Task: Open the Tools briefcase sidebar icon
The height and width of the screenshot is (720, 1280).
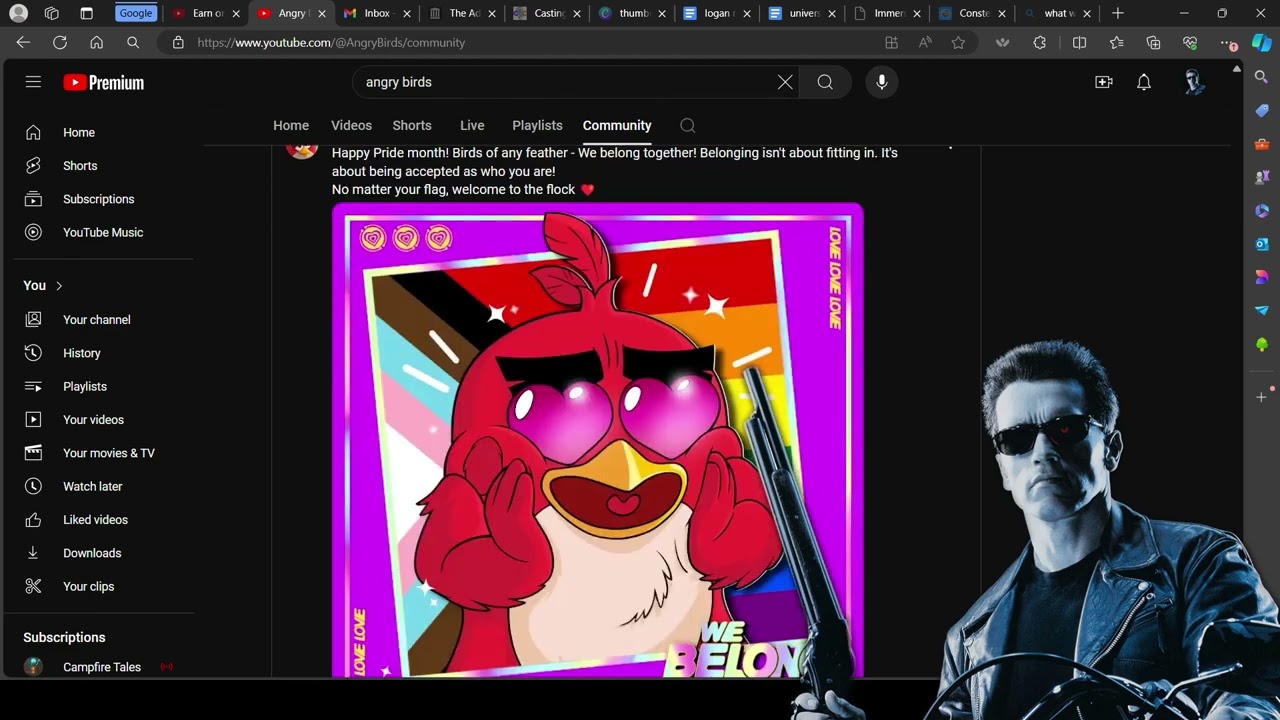Action: pyautogui.click(x=1262, y=144)
